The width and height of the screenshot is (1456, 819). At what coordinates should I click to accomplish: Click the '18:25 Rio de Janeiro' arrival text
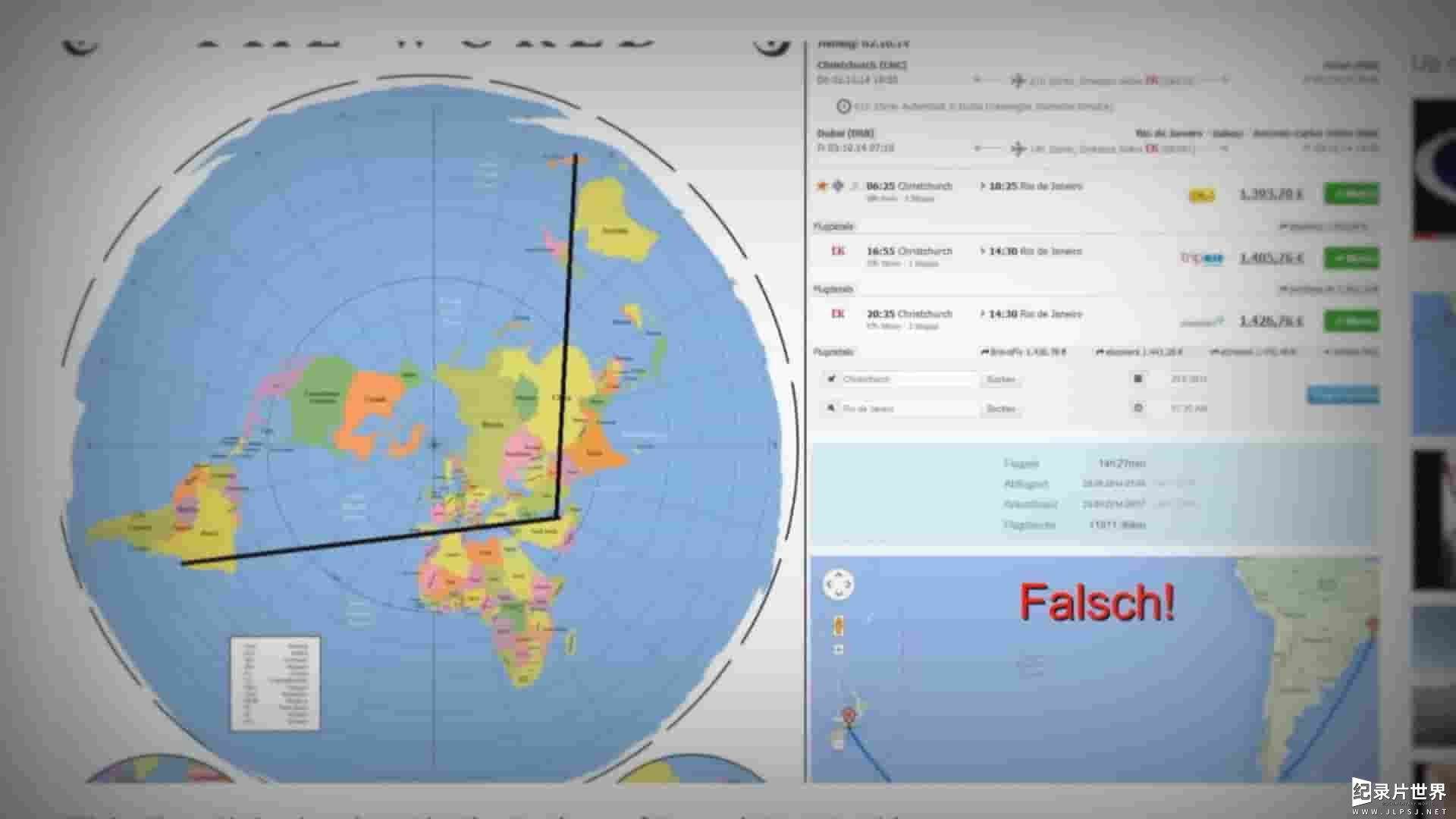coord(1035,186)
